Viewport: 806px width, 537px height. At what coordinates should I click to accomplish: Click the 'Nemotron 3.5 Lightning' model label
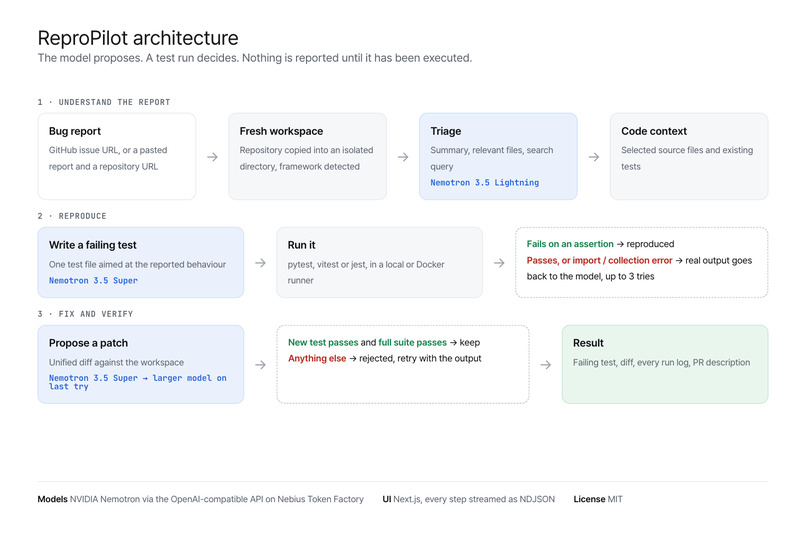tap(485, 182)
